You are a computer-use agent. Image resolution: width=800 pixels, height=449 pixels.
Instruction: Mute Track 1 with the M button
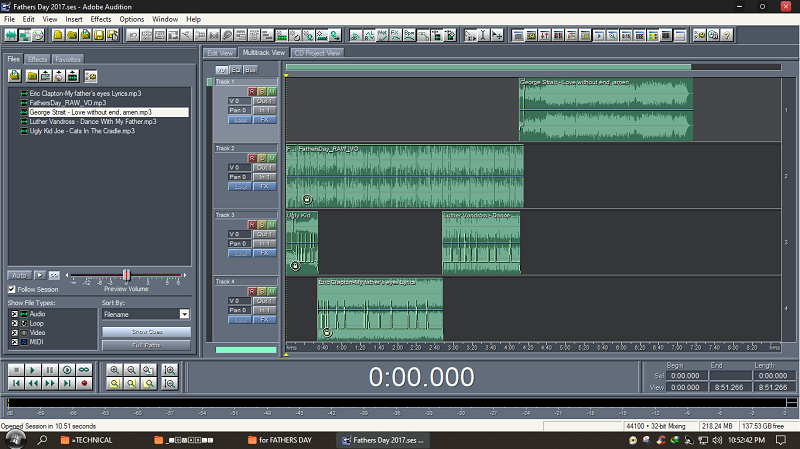click(x=272, y=91)
